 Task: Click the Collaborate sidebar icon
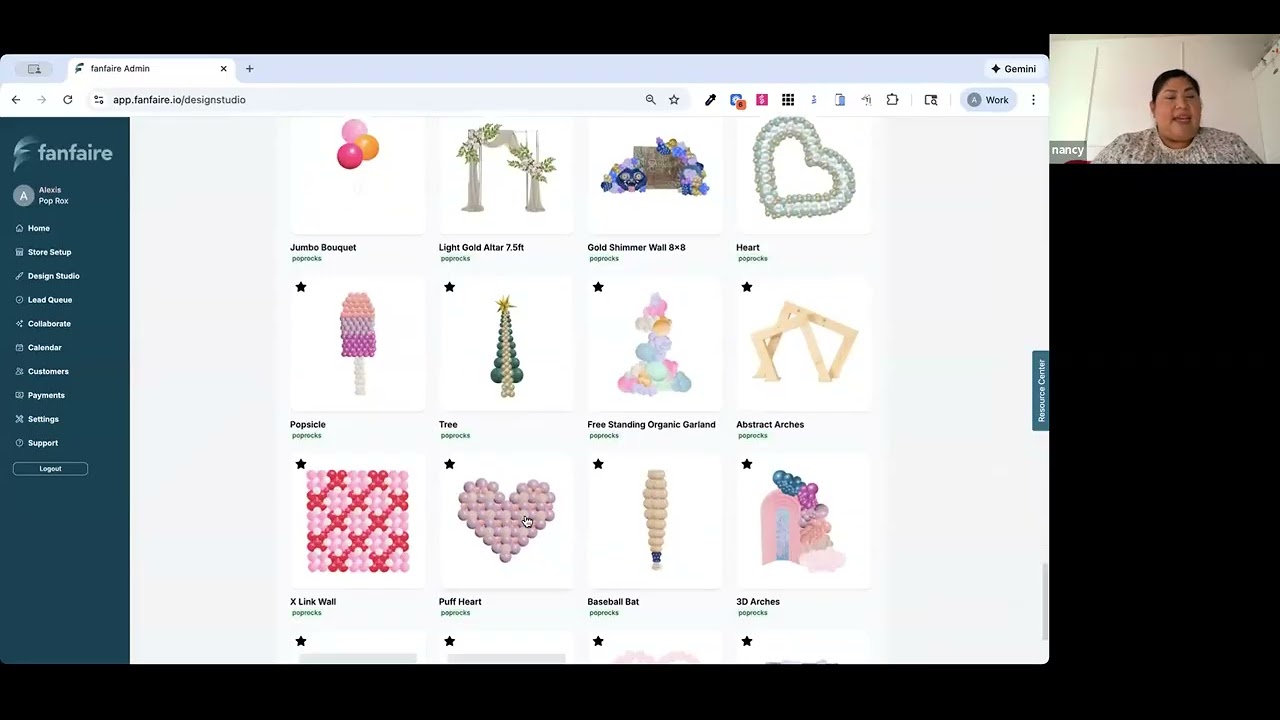tap(20, 324)
